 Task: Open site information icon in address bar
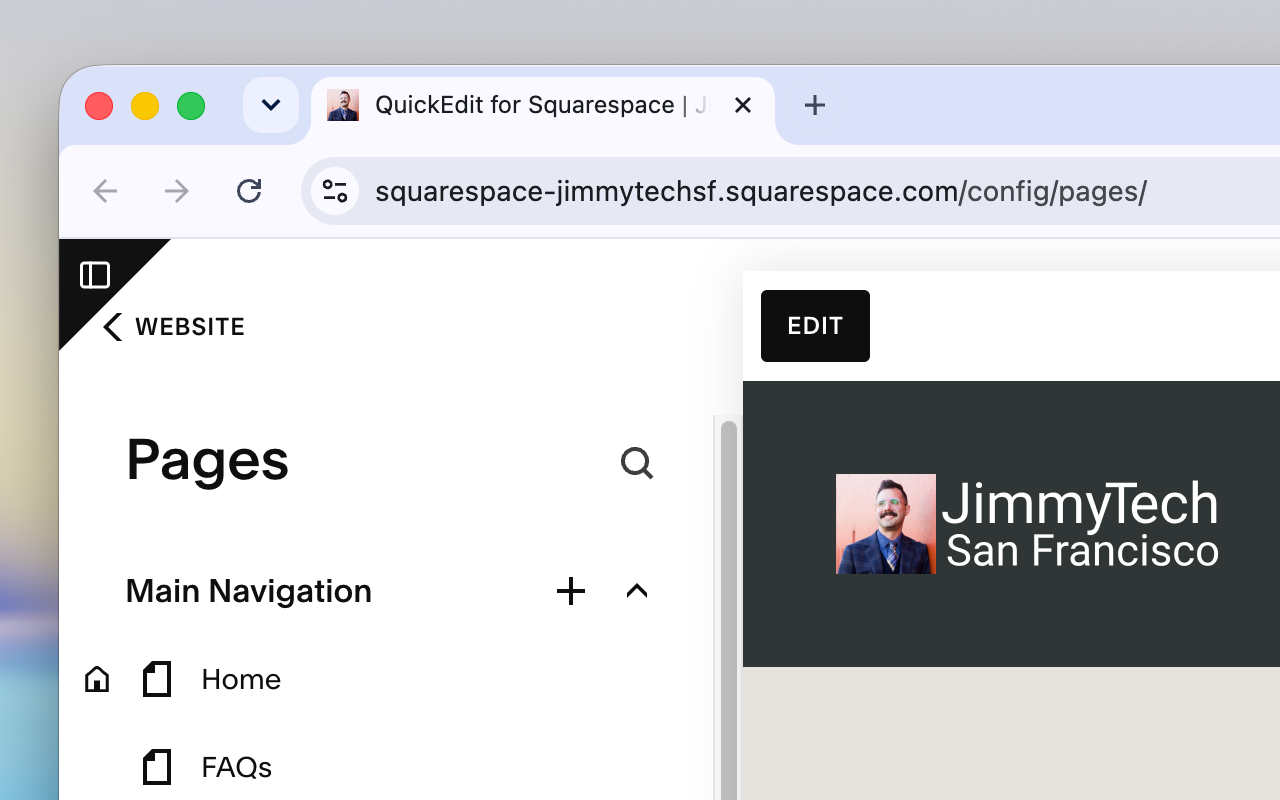pyautogui.click(x=335, y=191)
